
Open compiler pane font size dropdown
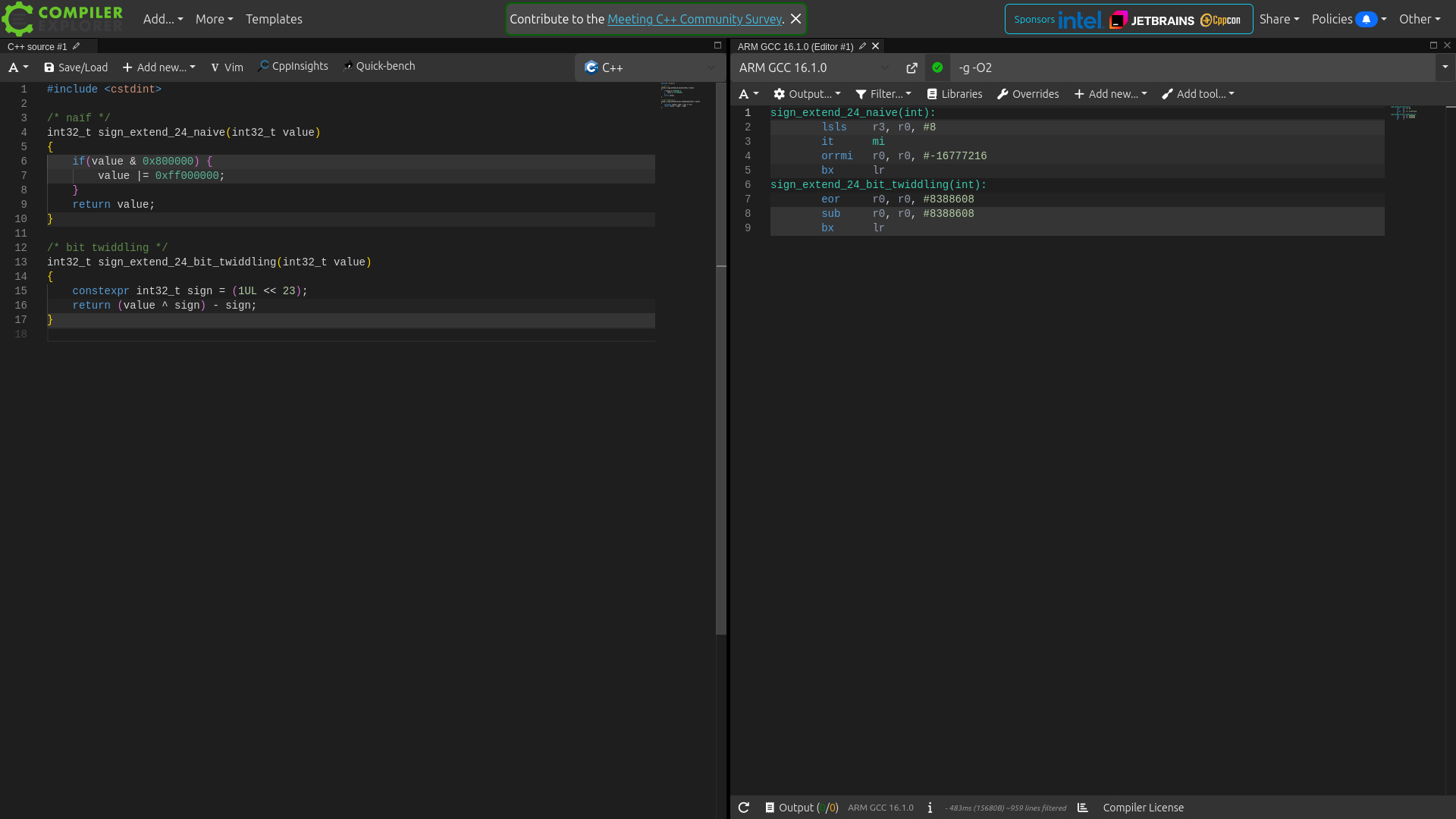coord(748,94)
